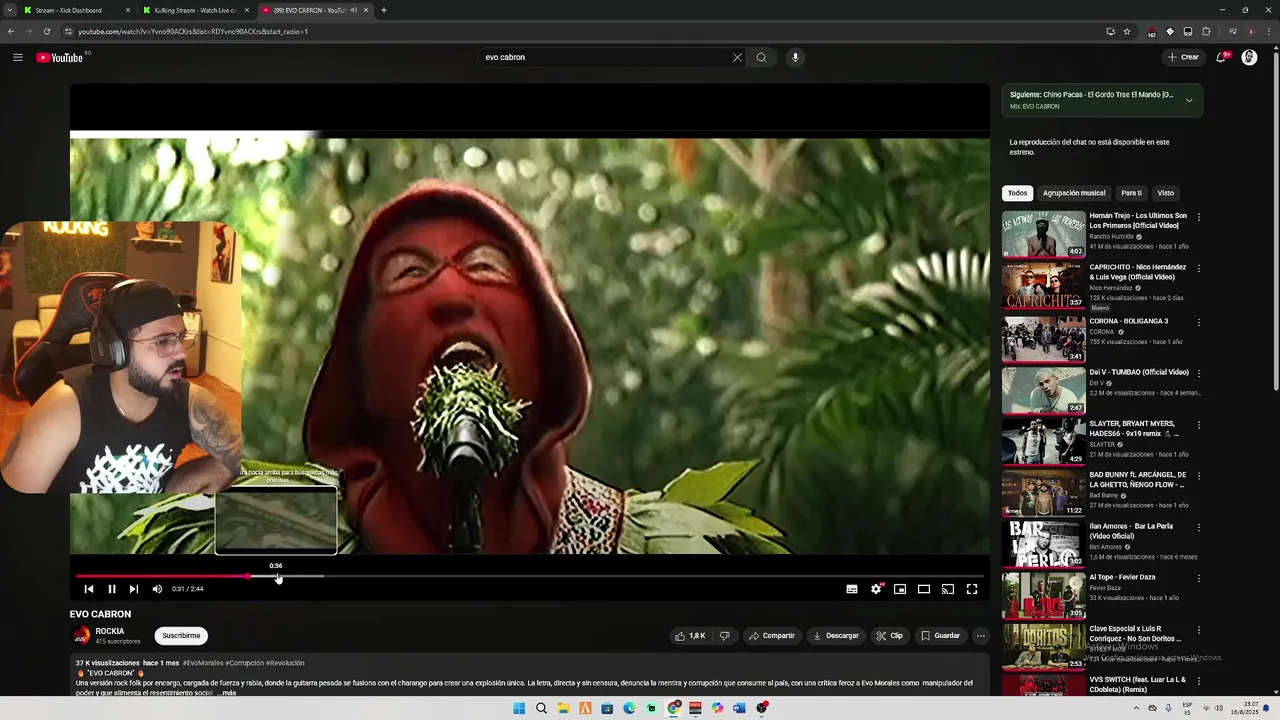The image size is (1280, 720).
Task: Open the account avatar menu
Action: [x=1249, y=57]
